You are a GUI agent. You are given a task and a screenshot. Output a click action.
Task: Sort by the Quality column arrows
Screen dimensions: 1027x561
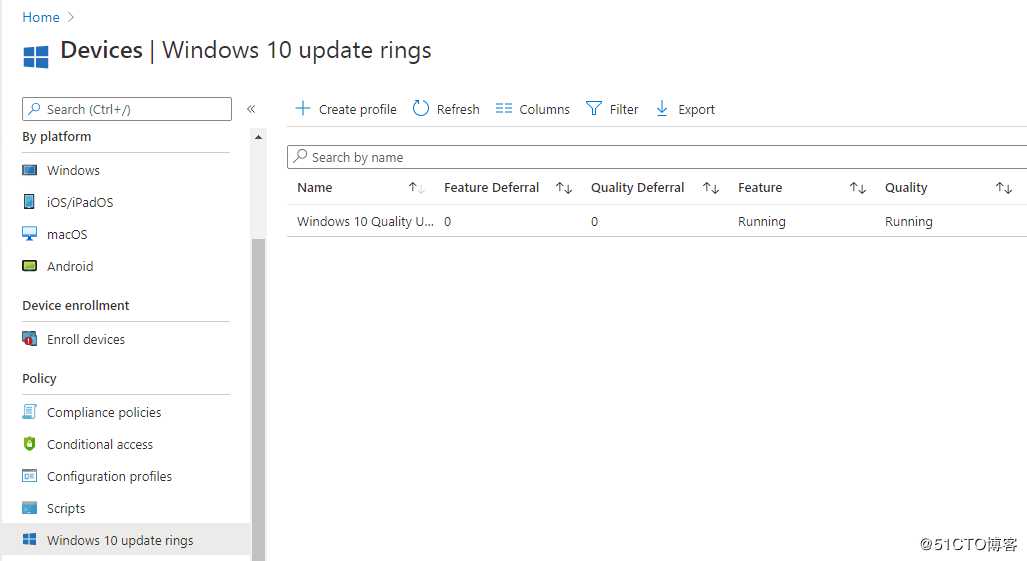(x=1004, y=188)
